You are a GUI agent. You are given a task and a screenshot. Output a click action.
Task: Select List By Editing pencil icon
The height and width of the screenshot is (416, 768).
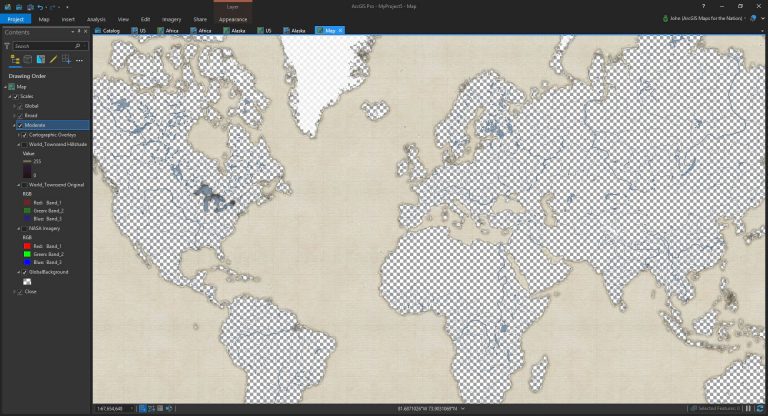[53, 60]
